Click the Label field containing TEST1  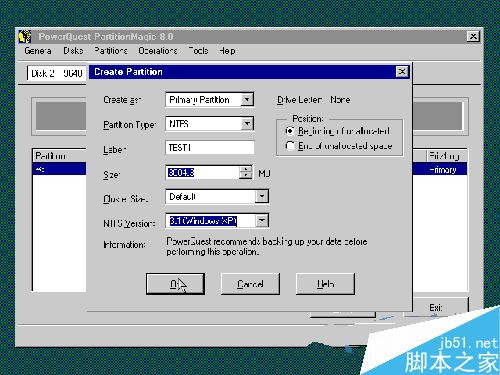(210, 147)
